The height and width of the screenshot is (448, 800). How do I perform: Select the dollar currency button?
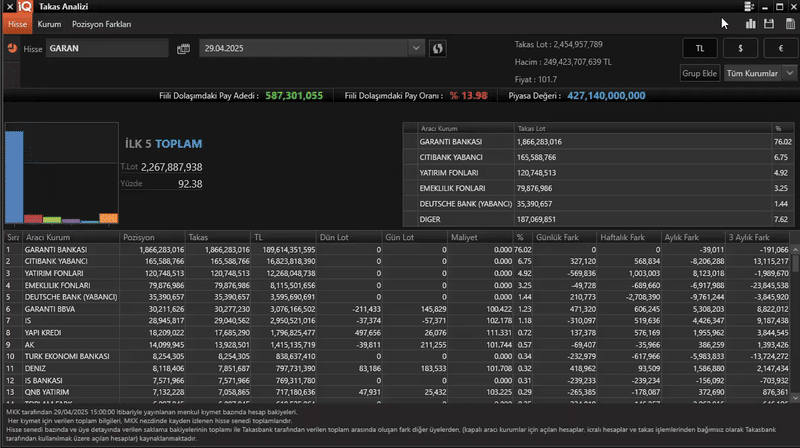point(740,48)
